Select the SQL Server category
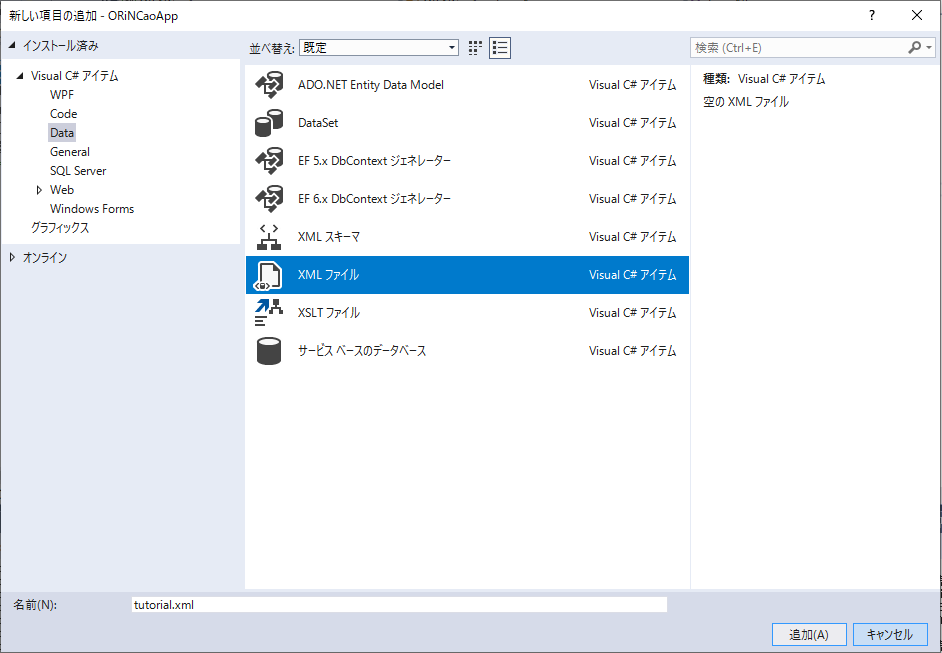 pos(78,171)
